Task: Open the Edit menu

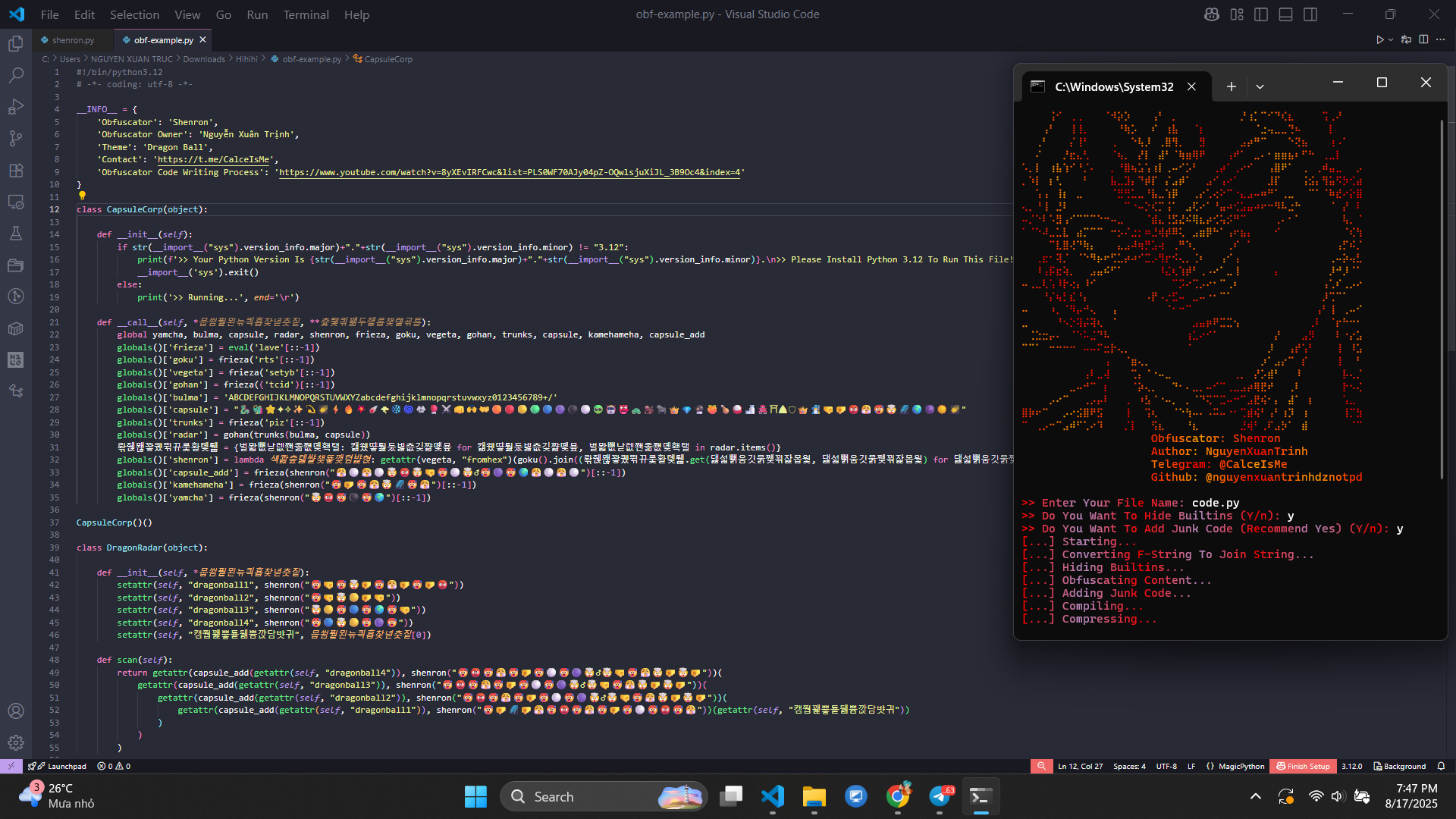Action: tap(84, 14)
